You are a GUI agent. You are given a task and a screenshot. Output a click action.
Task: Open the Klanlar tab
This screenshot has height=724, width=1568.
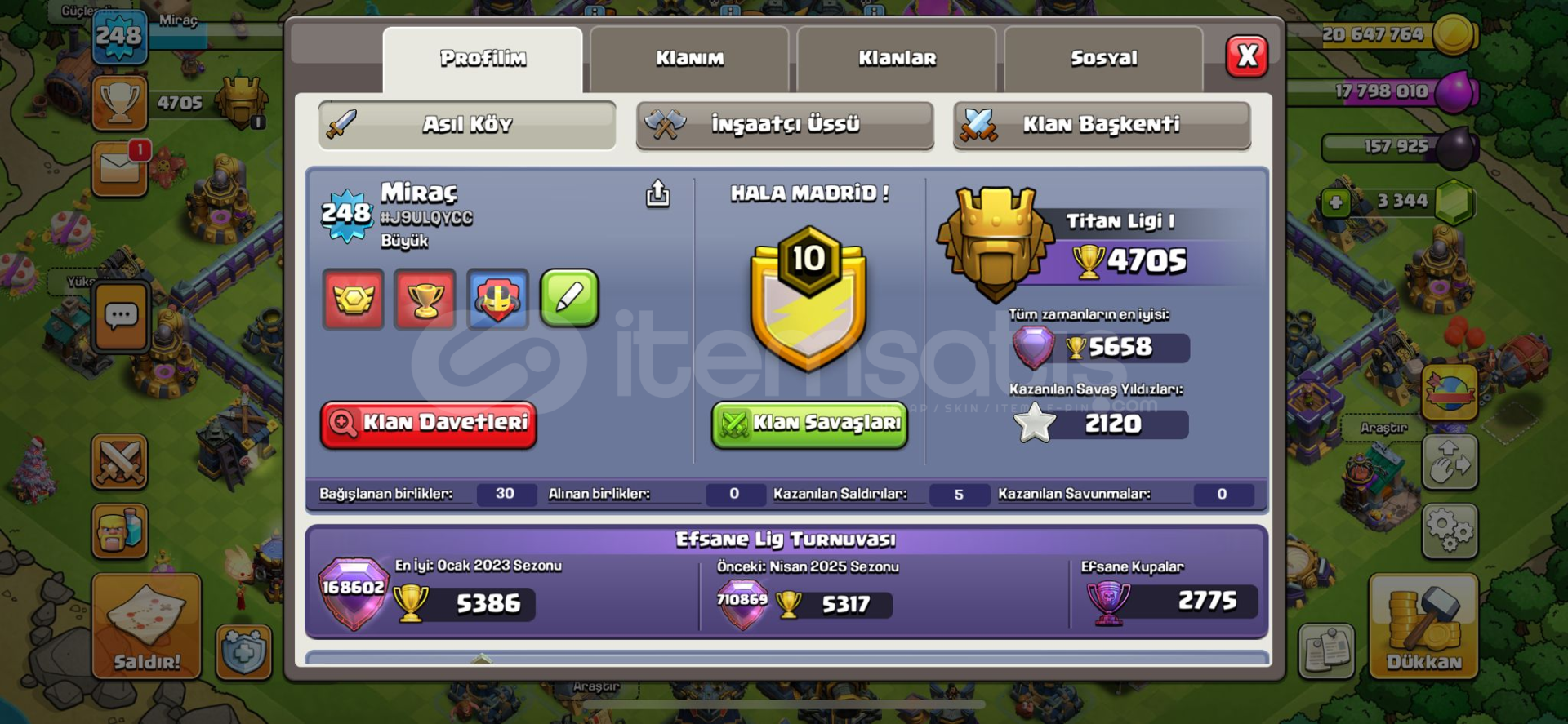(897, 59)
